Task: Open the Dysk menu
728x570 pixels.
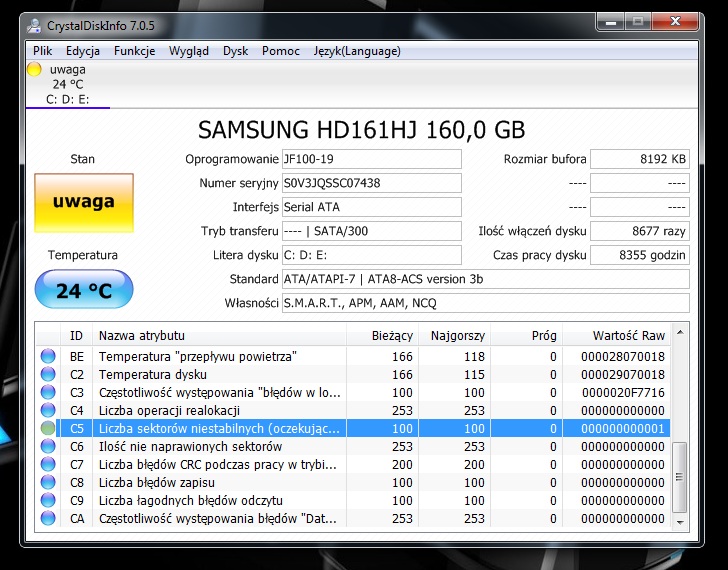Action: pos(235,51)
